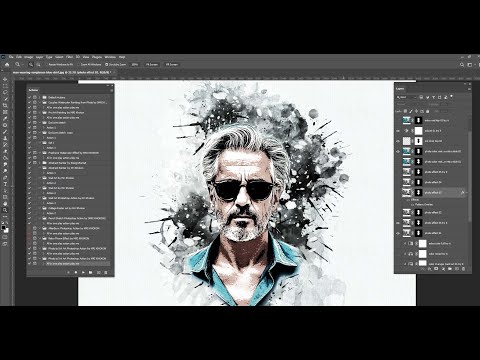Click the trash icon in Actions panel
The height and width of the screenshot is (360, 480).
(x=106, y=272)
